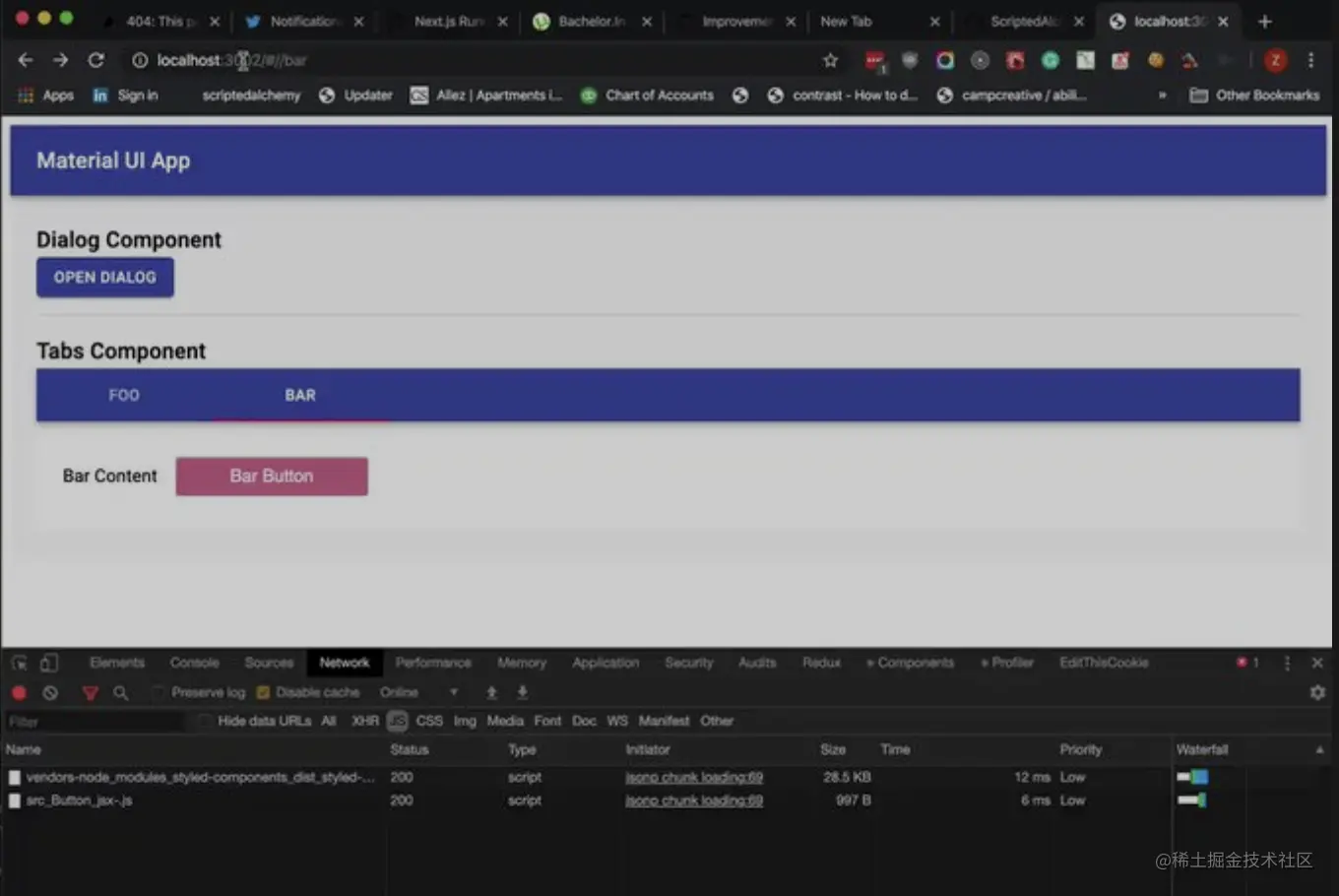Check the Hide data URLs option
Screen dimensions: 1339x896
205,721
